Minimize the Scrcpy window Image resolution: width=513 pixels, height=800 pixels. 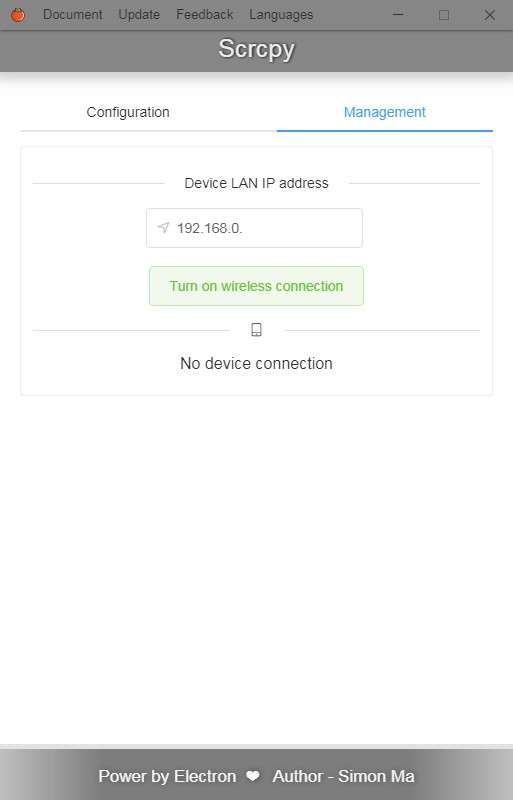pyautogui.click(x=398, y=15)
